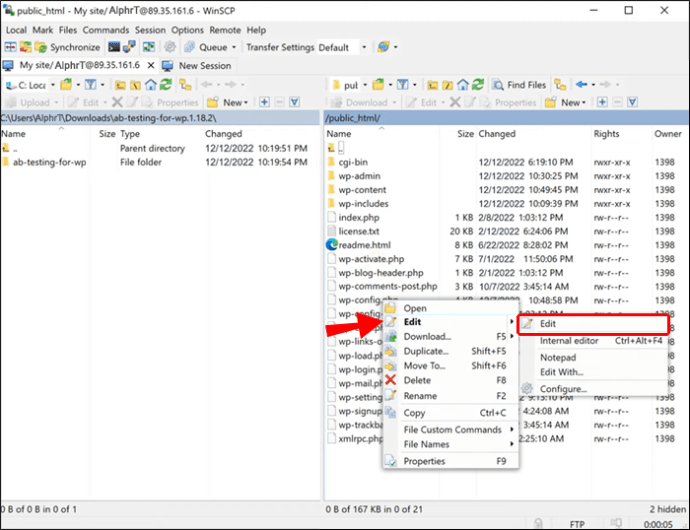Click remote panel directory tree icon
Screen dimensions: 690x530
point(560,85)
